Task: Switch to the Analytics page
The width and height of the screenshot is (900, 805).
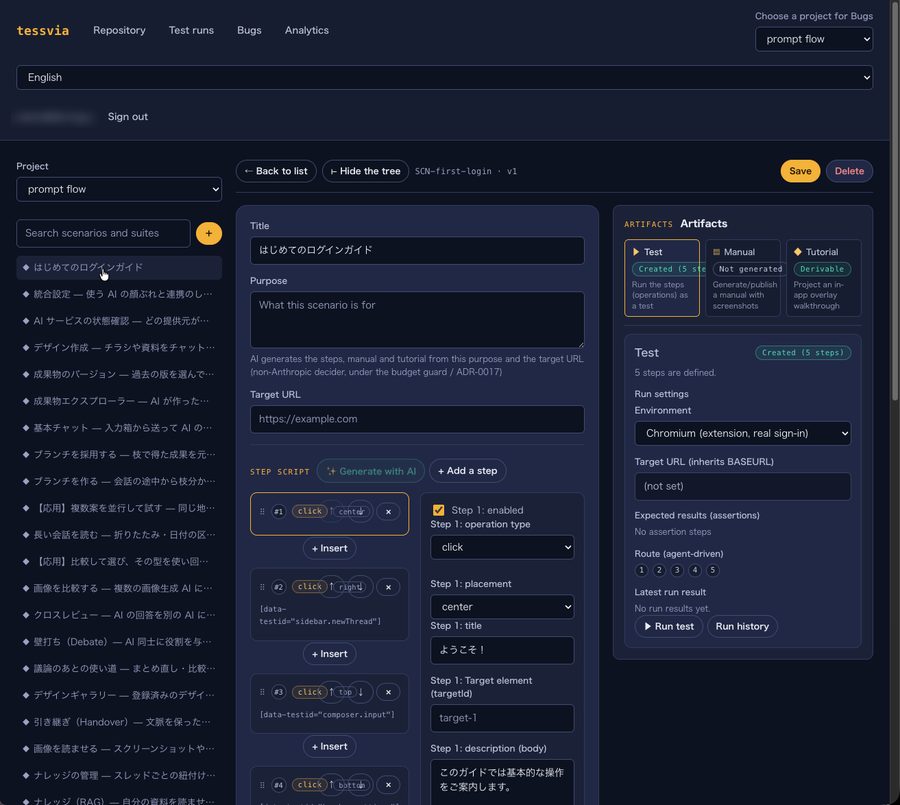Action: point(307,30)
